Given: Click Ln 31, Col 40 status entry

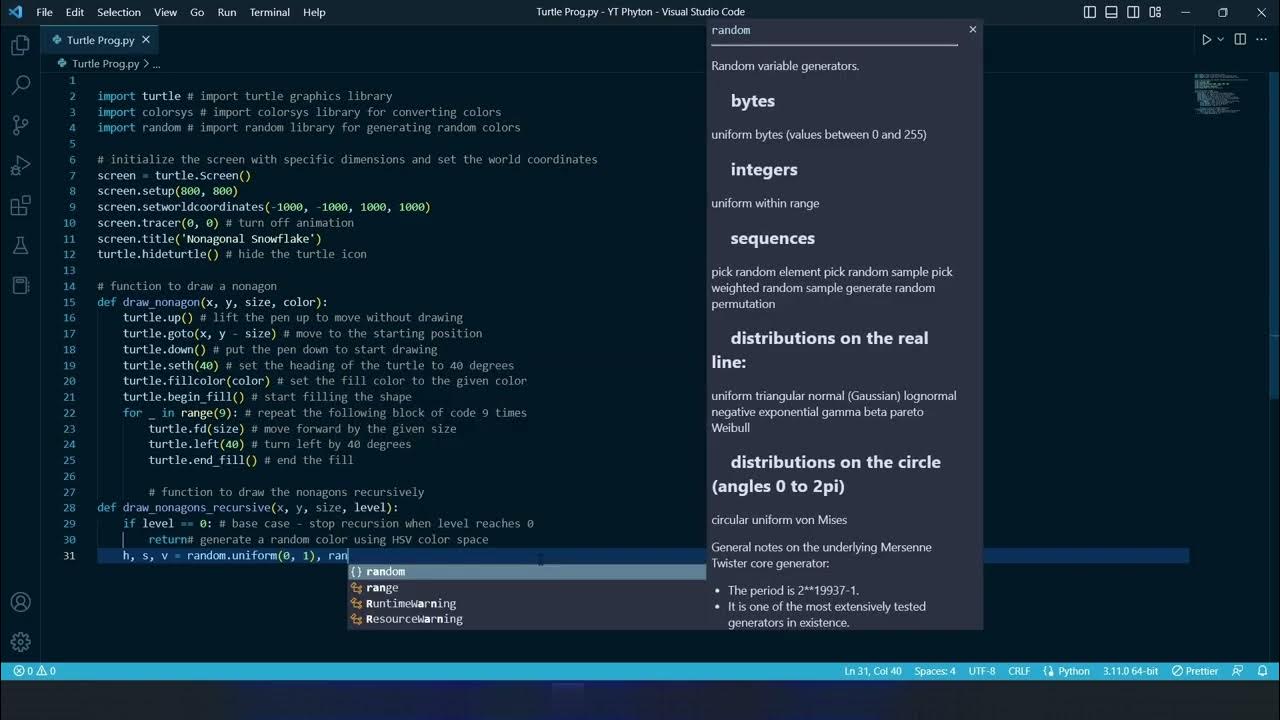Looking at the screenshot, I should (873, 671).
